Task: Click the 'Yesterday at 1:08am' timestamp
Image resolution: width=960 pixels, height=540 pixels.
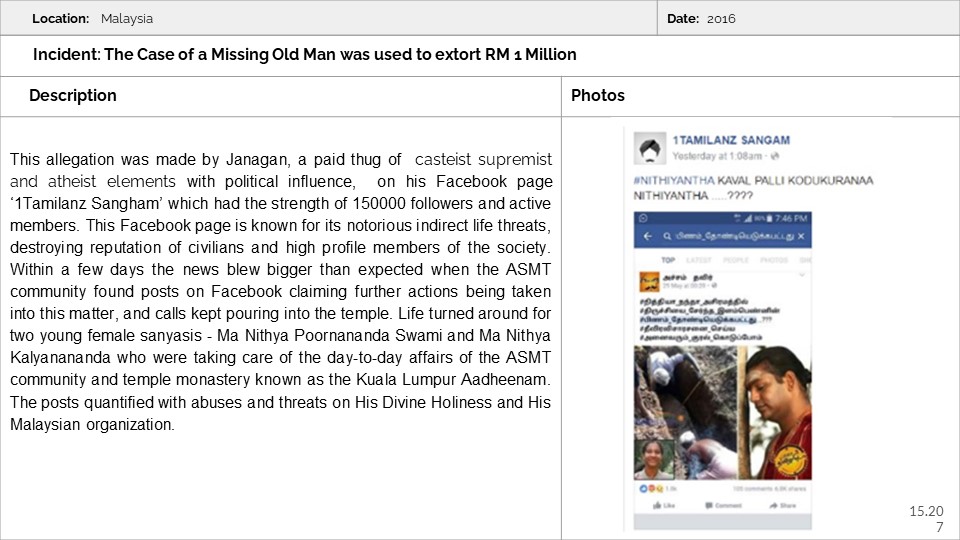Action: [x=714, y=157]
